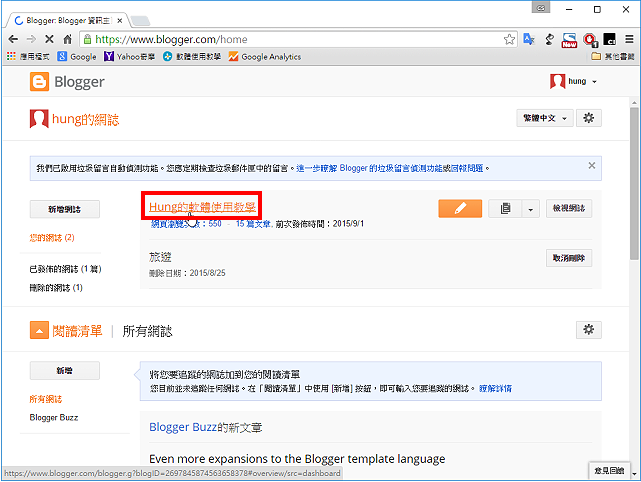The width and height of the screenshot is (641, 482).
Task: Open a new browser tab
Action: tap(140, 20)
